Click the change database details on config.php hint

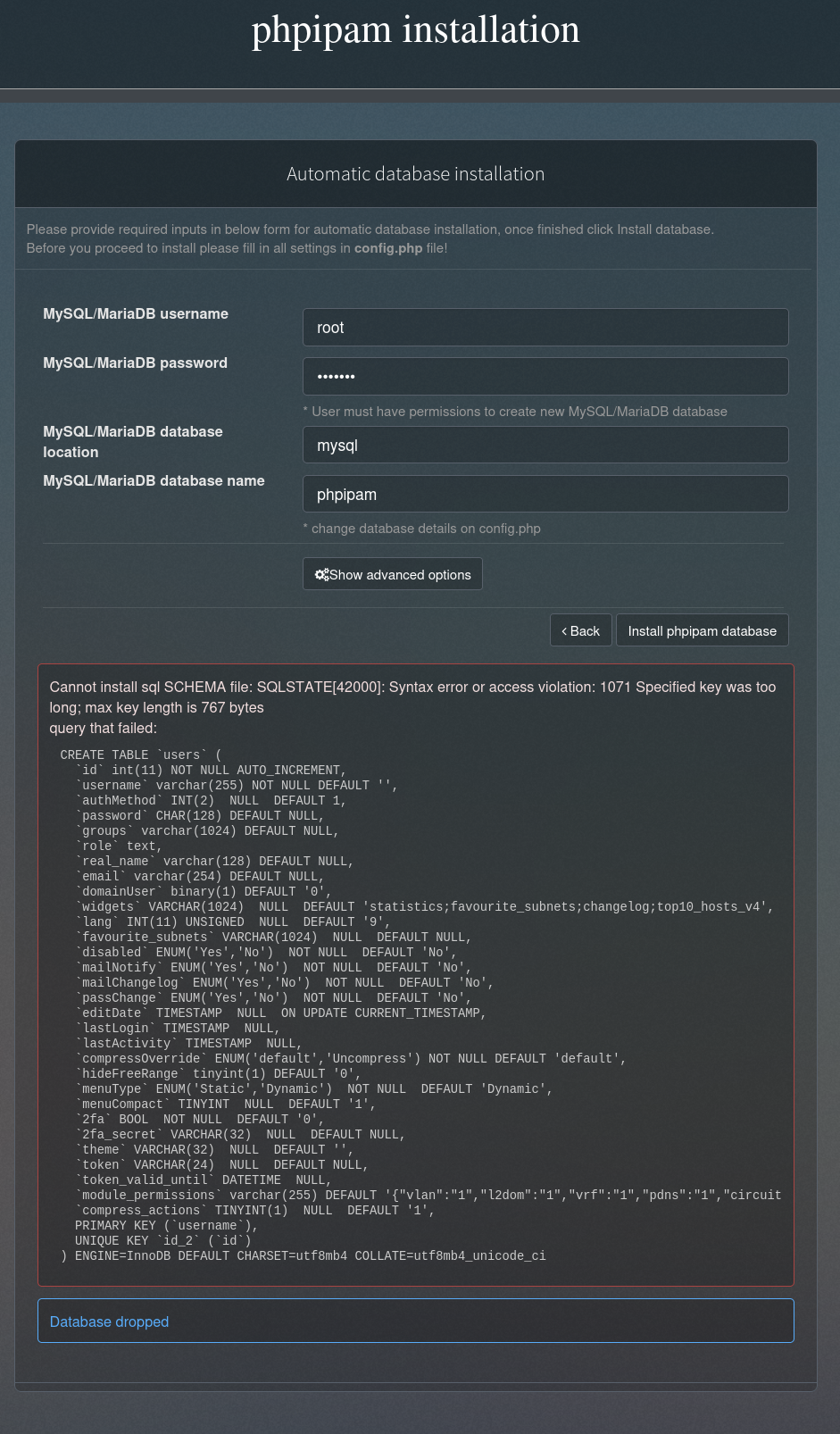tap(422, 529)
